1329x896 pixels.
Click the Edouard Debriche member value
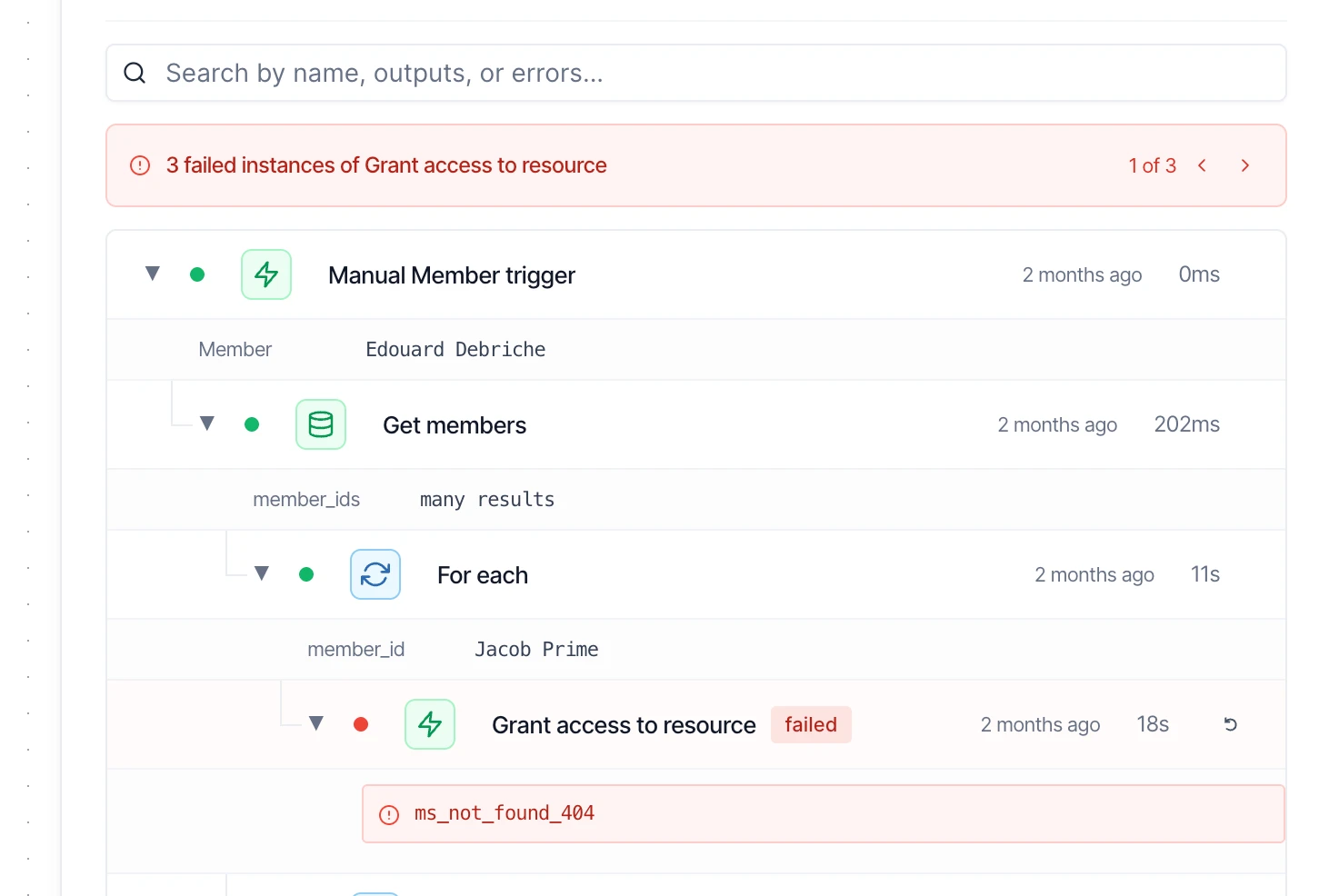coord(455,350)
